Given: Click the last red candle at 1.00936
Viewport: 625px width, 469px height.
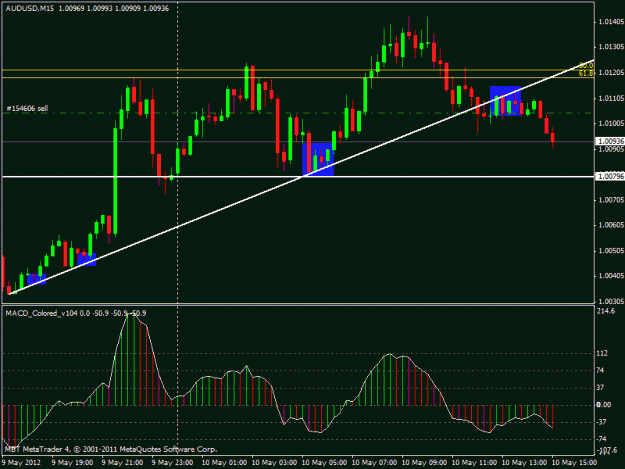Looking at the screenshot, I should click(553, 138).
